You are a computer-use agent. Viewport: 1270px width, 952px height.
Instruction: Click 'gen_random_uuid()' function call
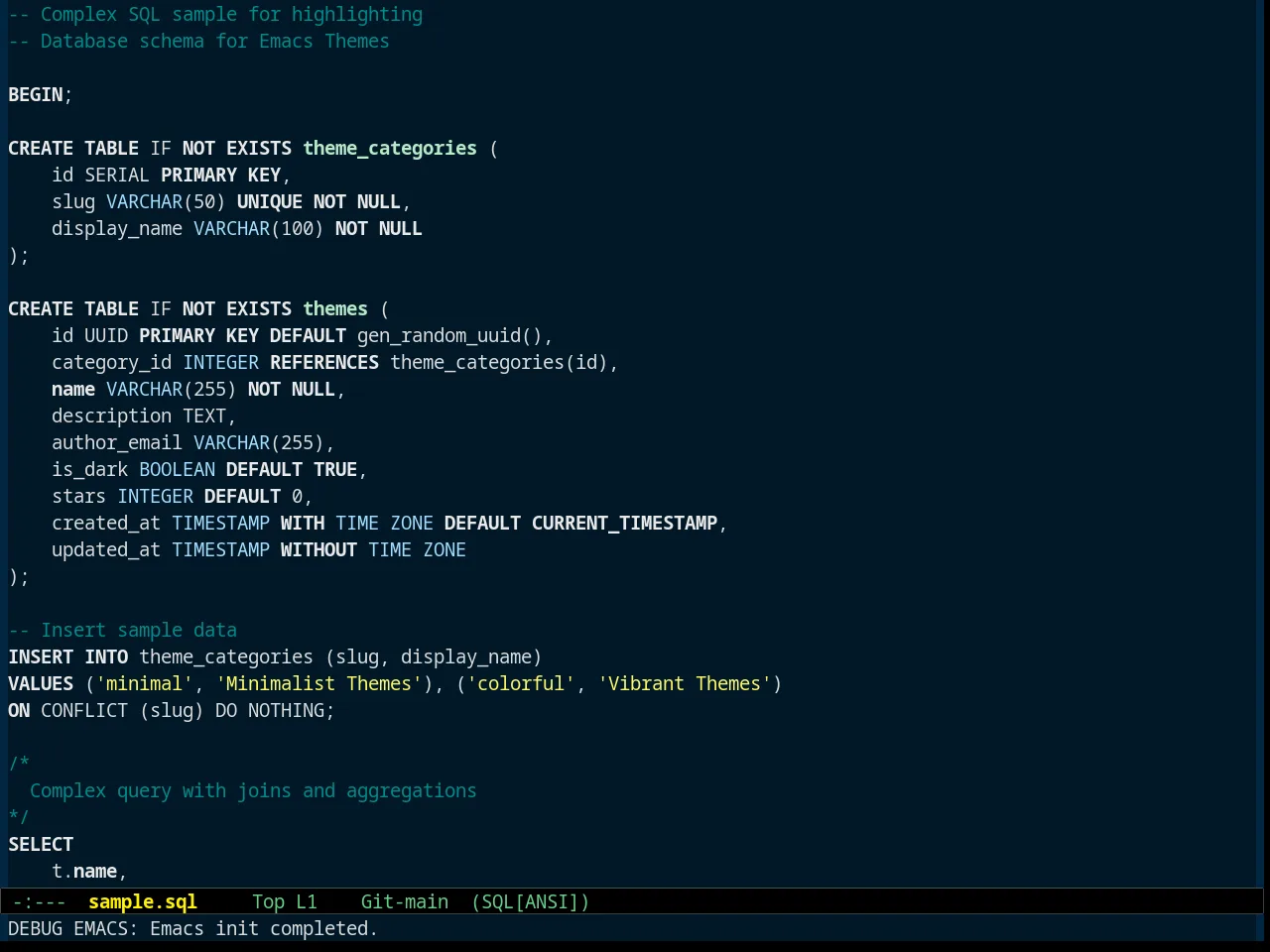pos(449,335)
